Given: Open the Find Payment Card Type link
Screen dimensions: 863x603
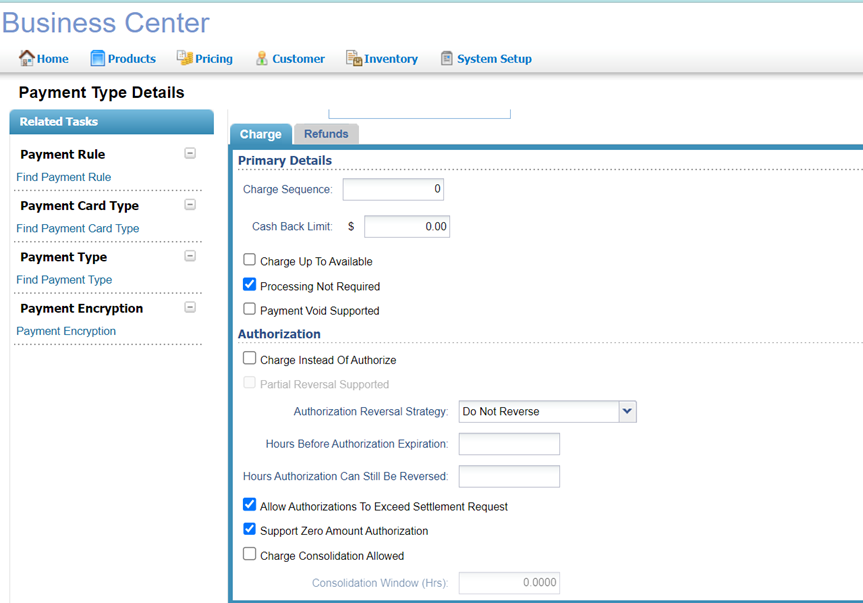Looking at the screenshot, I should click(x=78, y=228).
